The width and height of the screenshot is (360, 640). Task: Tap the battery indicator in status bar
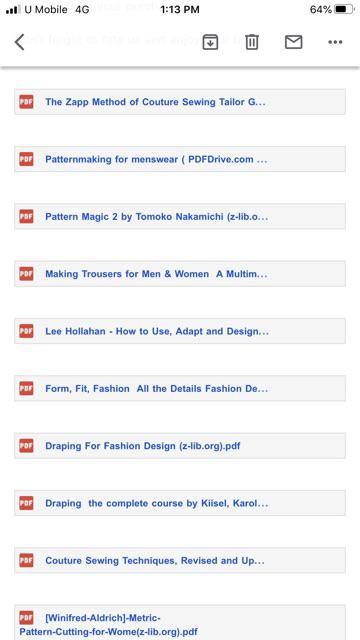pyautogui.click(x=344, y=9)
